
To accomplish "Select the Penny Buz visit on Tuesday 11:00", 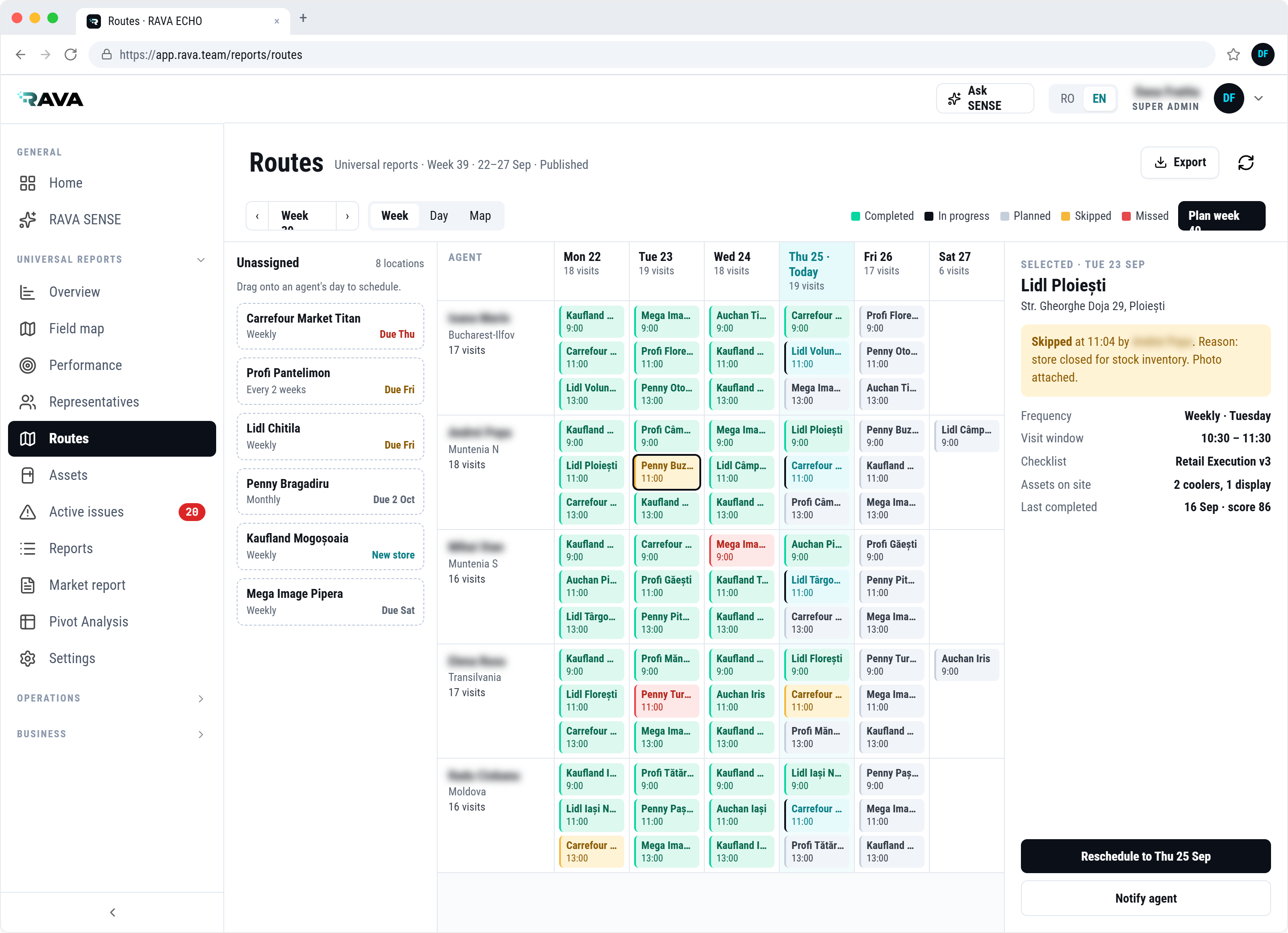I will [x=666, y=471].
